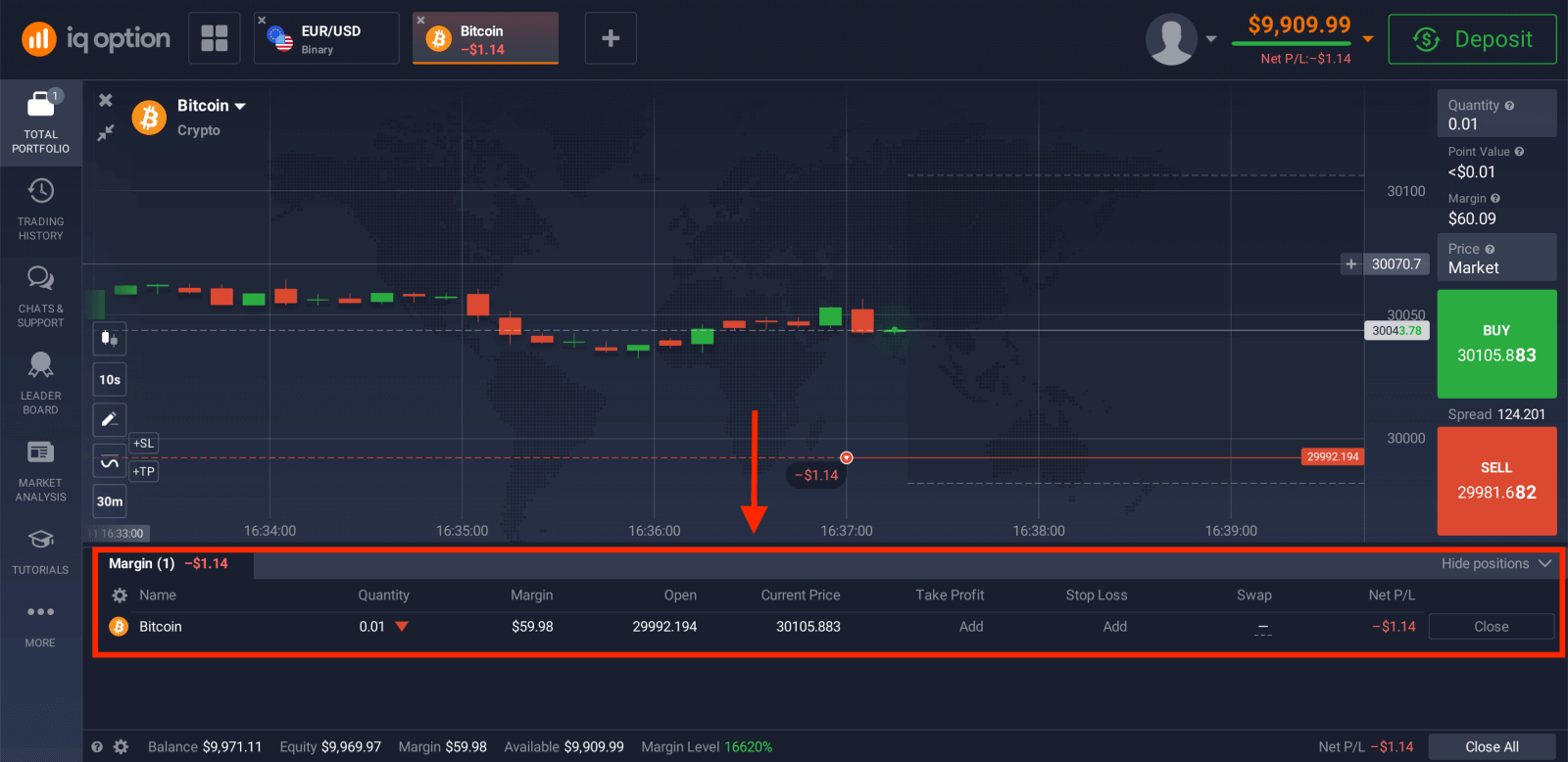Expand the profile menu arrow
The image size is (1568, 762).
point(1211,39)
